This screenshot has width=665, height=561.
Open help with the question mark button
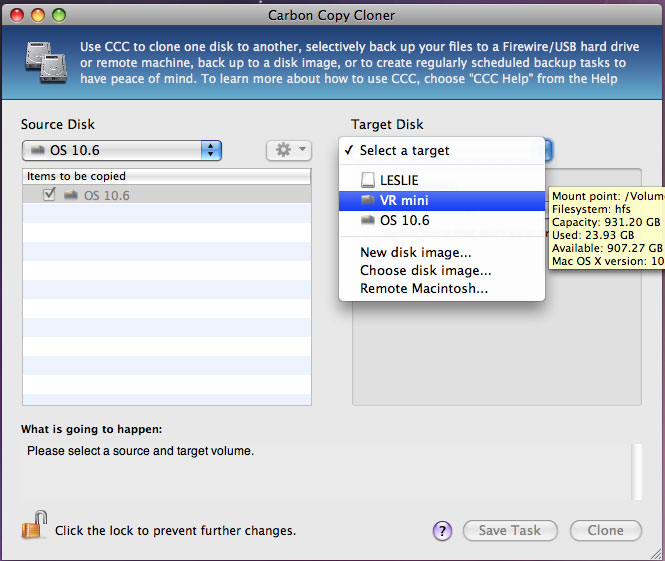pyautogui.click(x=442, y=530)
